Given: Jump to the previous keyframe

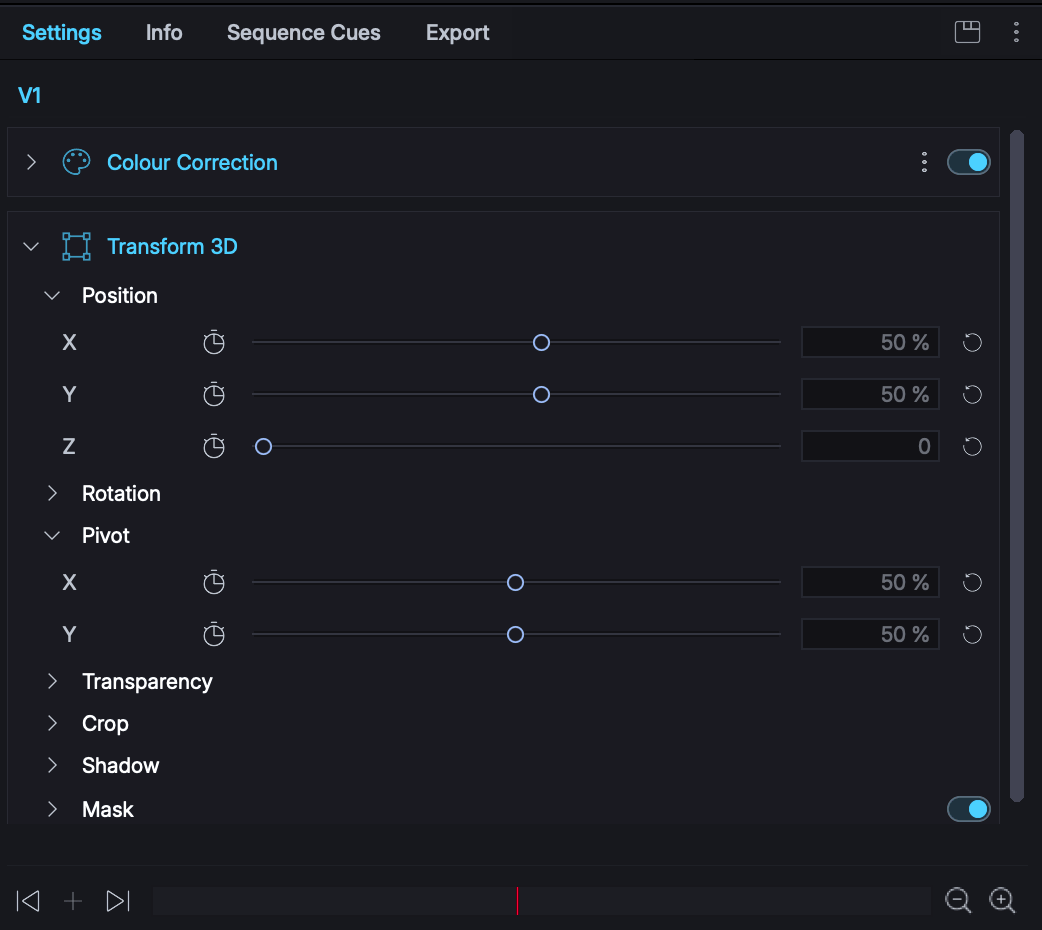Looking at the screenshot, I should (28, 901).
